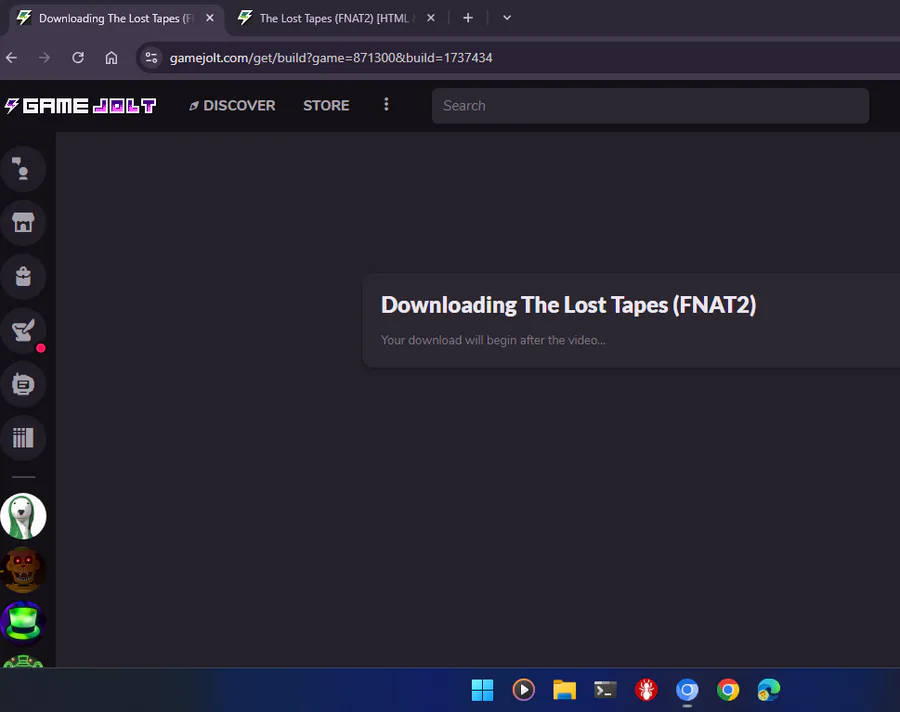Open the Store page

[326, 106]
